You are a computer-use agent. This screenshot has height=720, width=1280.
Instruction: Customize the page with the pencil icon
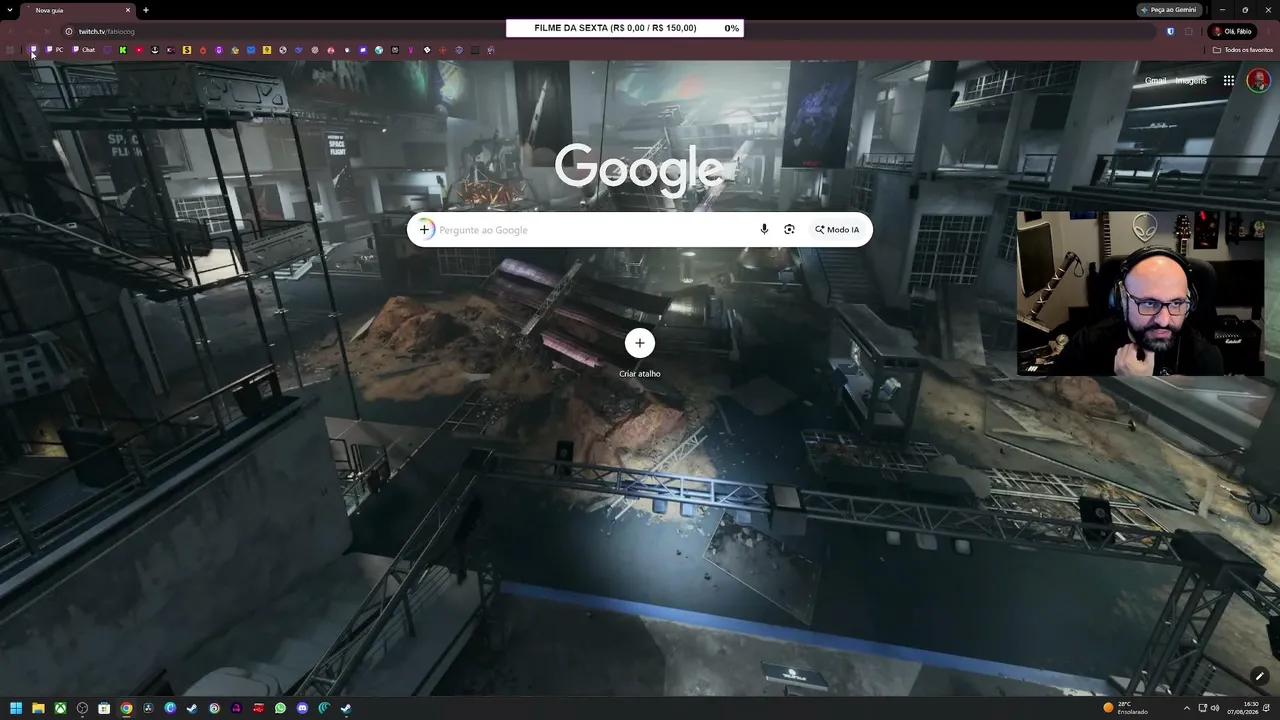tap(1259, 676)
